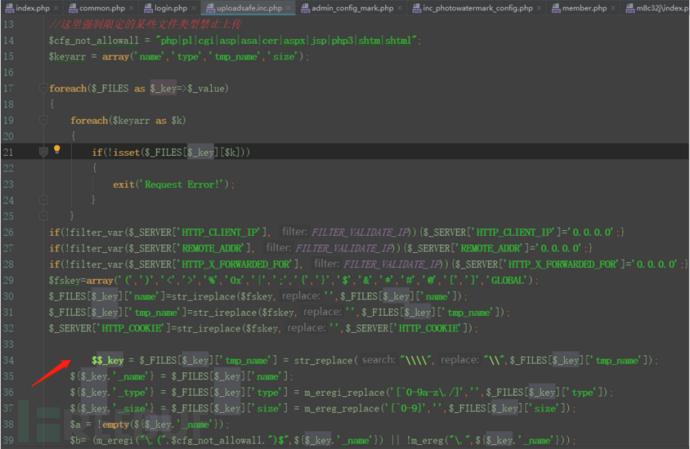Collapse the foreach($keyarr block on line 19
Screen dimensions: 690x449
(x=43, y=120)
